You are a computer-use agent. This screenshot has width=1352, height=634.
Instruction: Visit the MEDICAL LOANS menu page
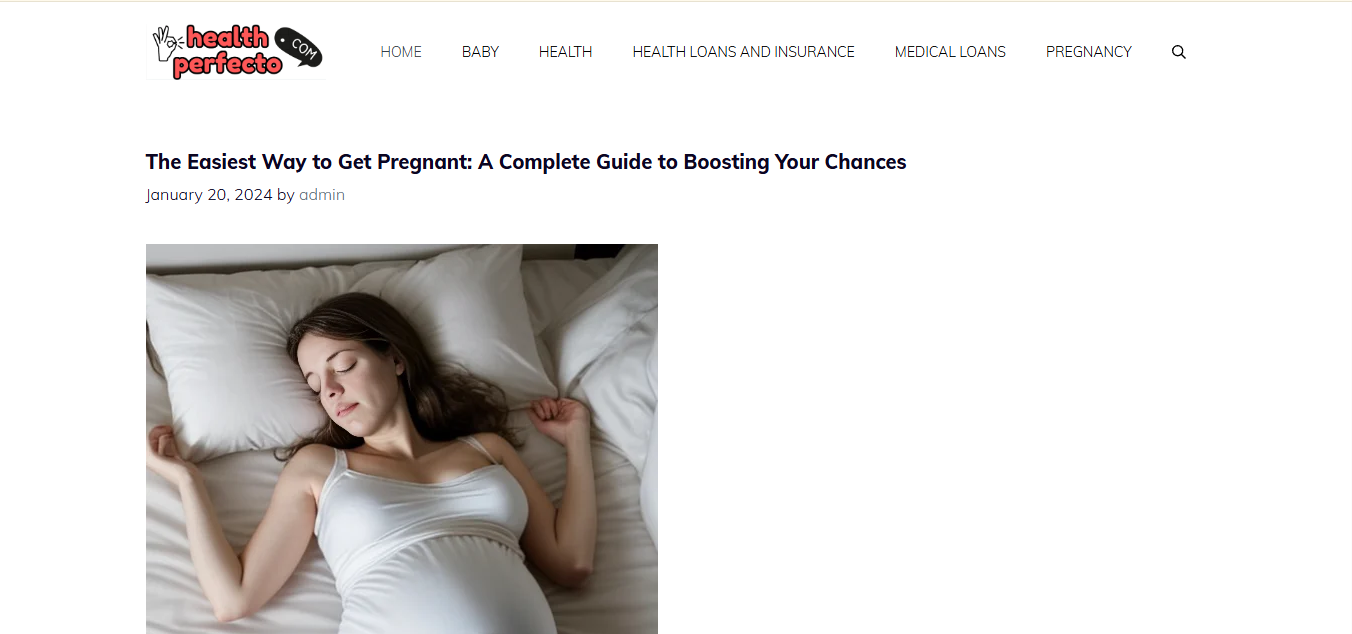(950, 52)
